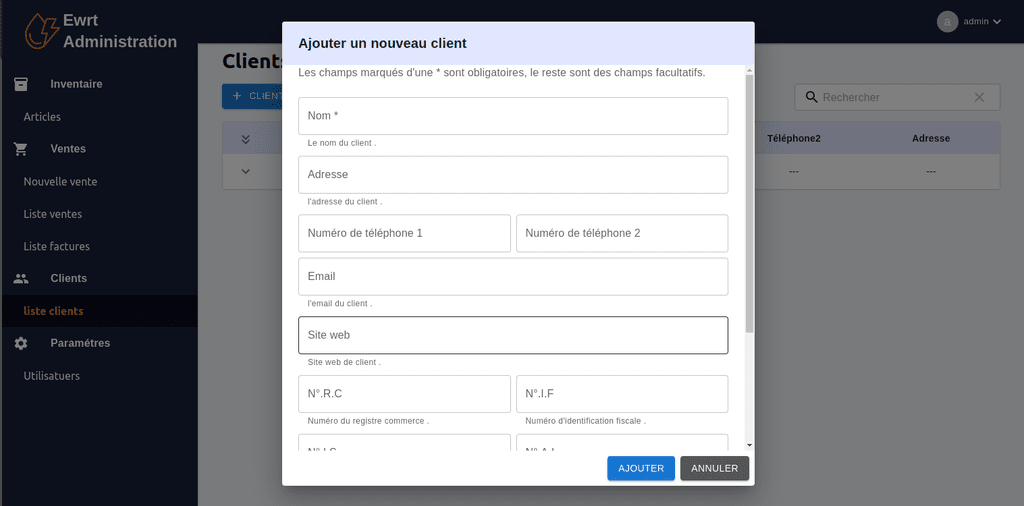The width and height of the screenshot is (1024, 506).
Task: Click the Clients people icon
Action: coord(21,278)
